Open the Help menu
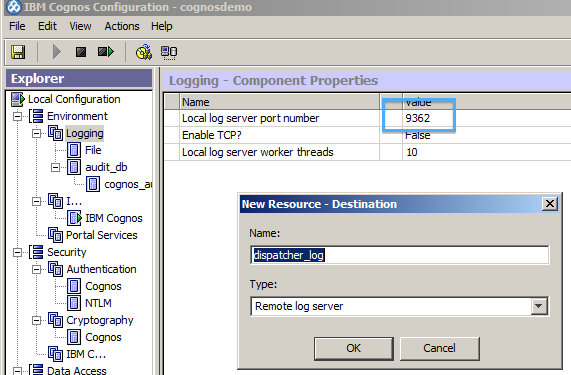Screen dimensions: 571x375 pos(162,26)
